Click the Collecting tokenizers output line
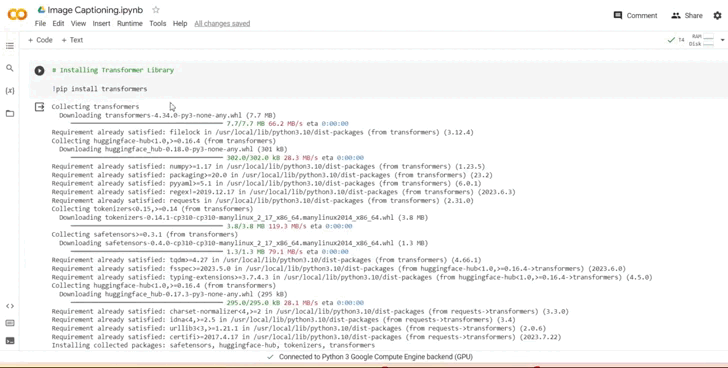 click(152, 209)
